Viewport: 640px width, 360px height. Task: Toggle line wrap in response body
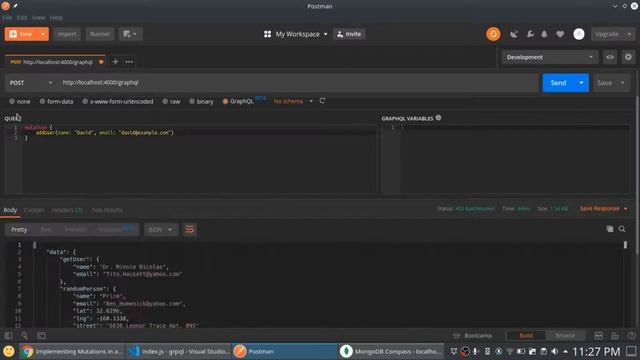click(190, 229)
